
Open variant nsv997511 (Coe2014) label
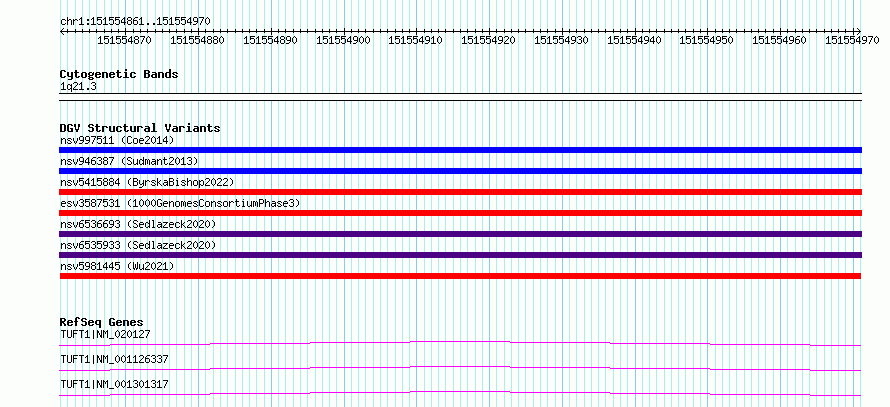click(117, 140)
